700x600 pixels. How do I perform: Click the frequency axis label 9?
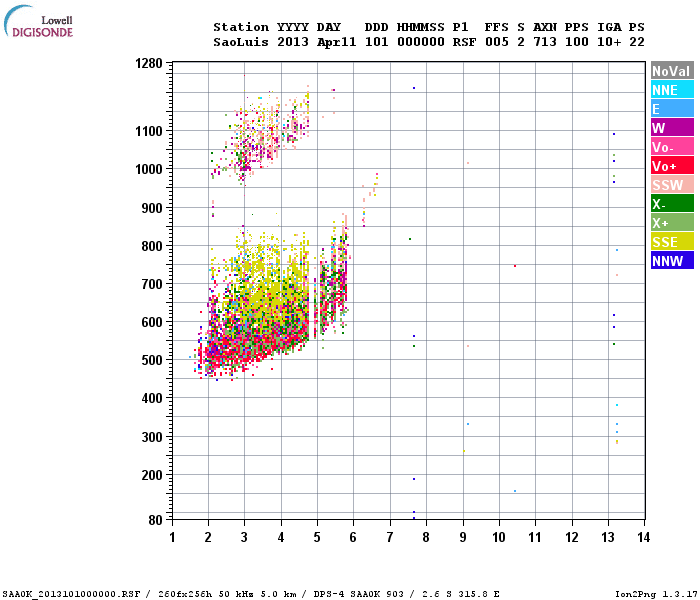(x=463, y=537)
